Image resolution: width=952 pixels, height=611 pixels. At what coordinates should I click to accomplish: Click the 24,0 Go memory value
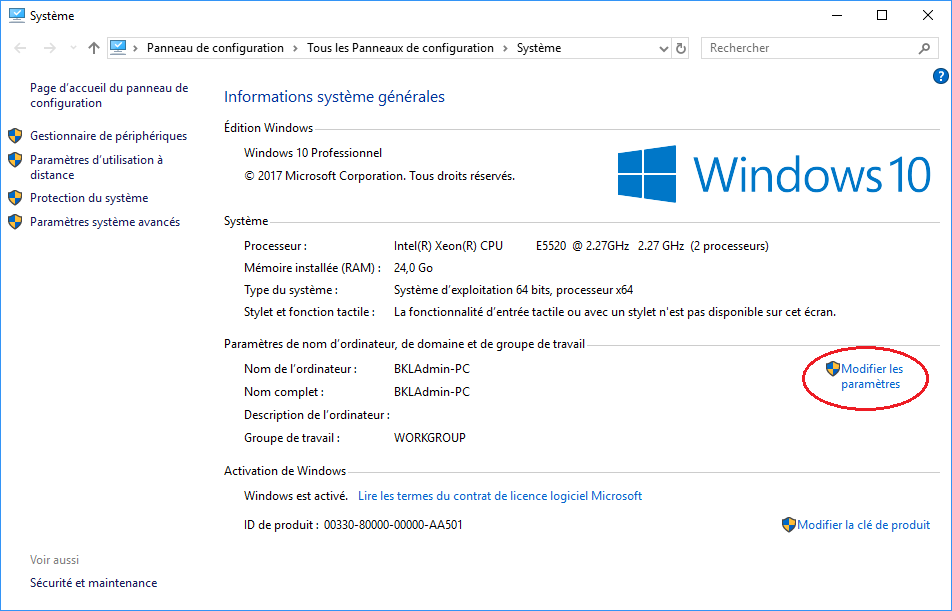tap(413, 268)
